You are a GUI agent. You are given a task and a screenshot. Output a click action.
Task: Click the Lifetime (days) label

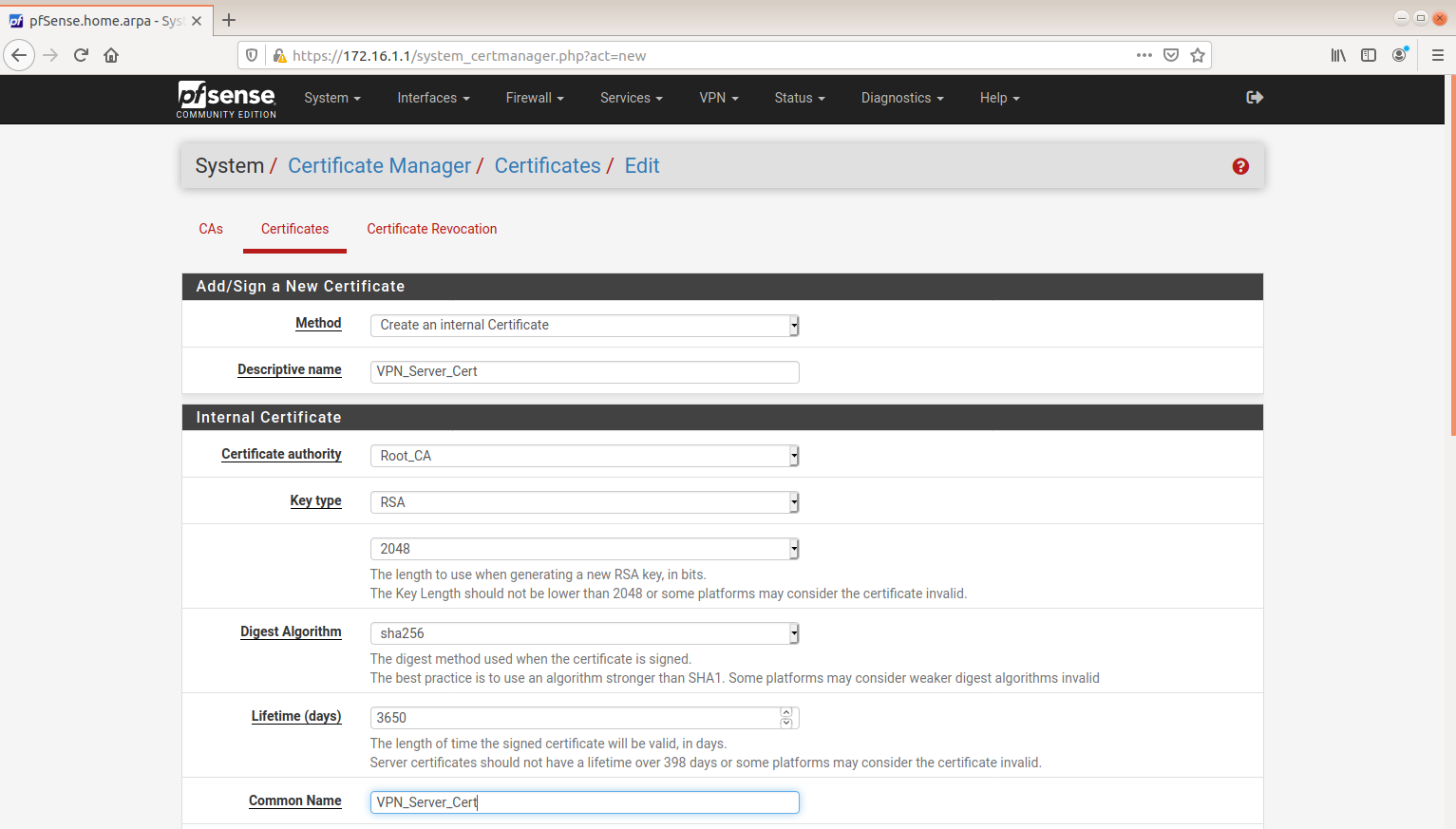(296, 716)
